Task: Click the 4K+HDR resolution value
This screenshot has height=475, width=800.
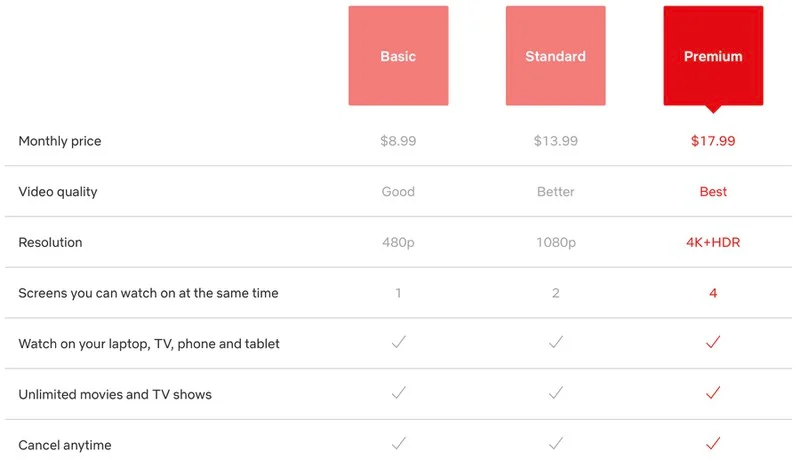Action: (713, 242)
